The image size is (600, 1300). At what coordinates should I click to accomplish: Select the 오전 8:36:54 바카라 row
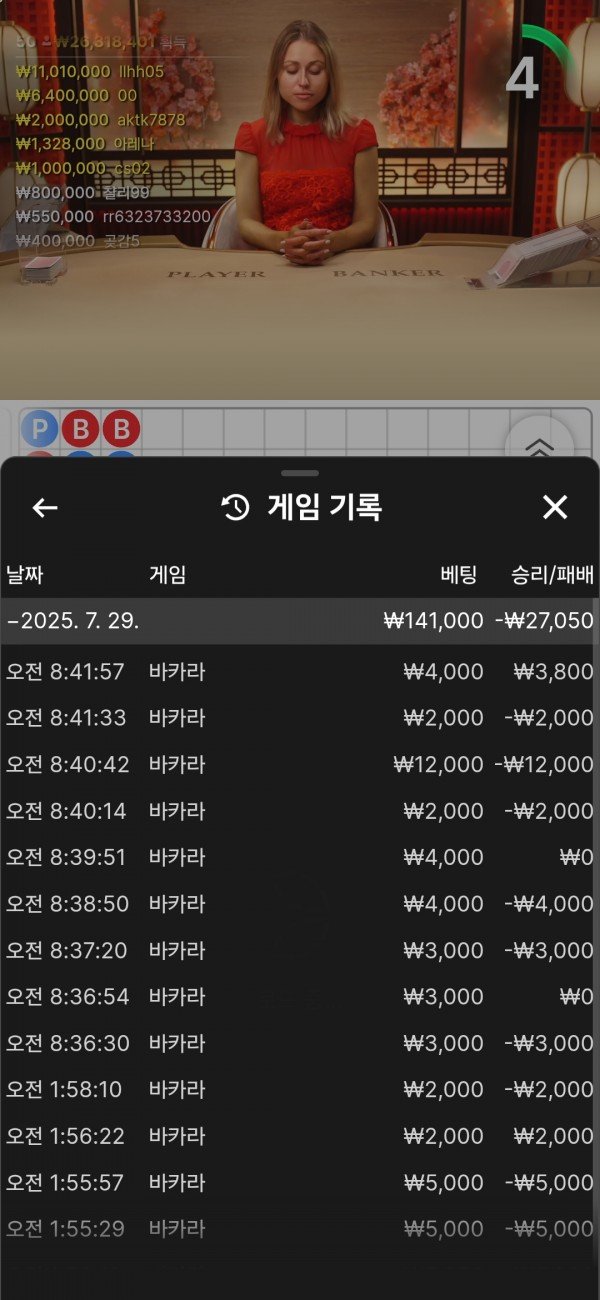pos(300,997)
